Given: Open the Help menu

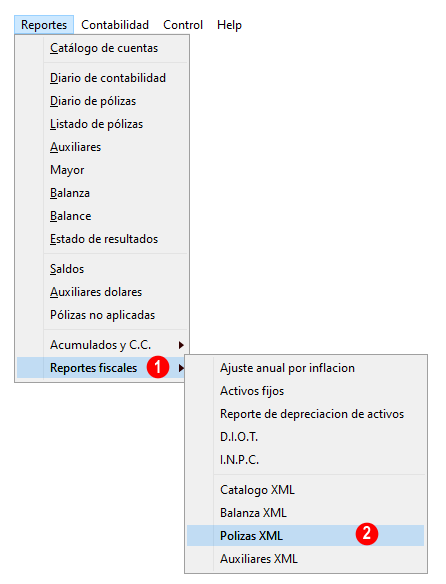Looking at the screenshot, I should point(229,25).
